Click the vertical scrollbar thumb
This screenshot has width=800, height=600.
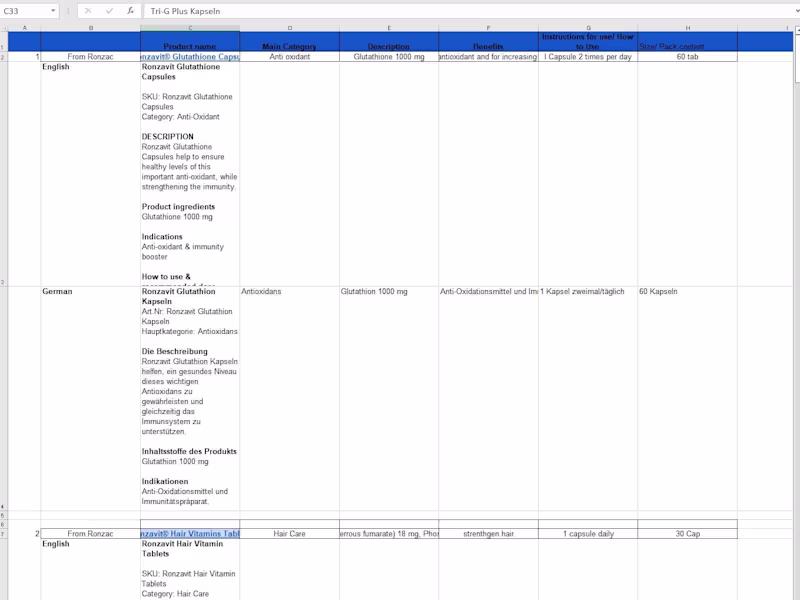(x=796, y=58)
